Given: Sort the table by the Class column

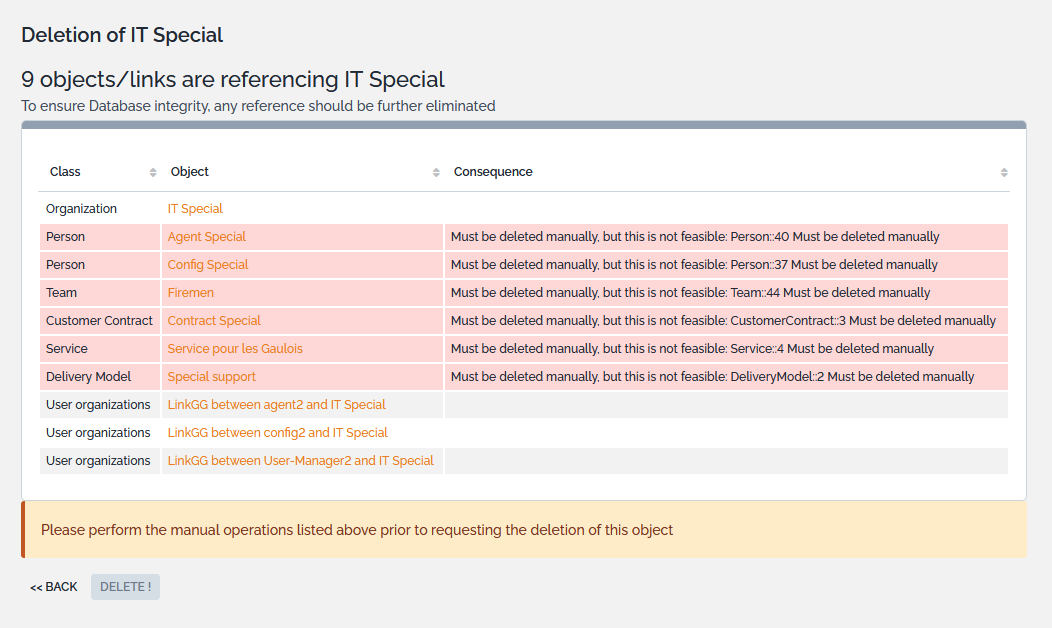Looking at the screenshot, I should pyautogui.click(x=154, y=171).
